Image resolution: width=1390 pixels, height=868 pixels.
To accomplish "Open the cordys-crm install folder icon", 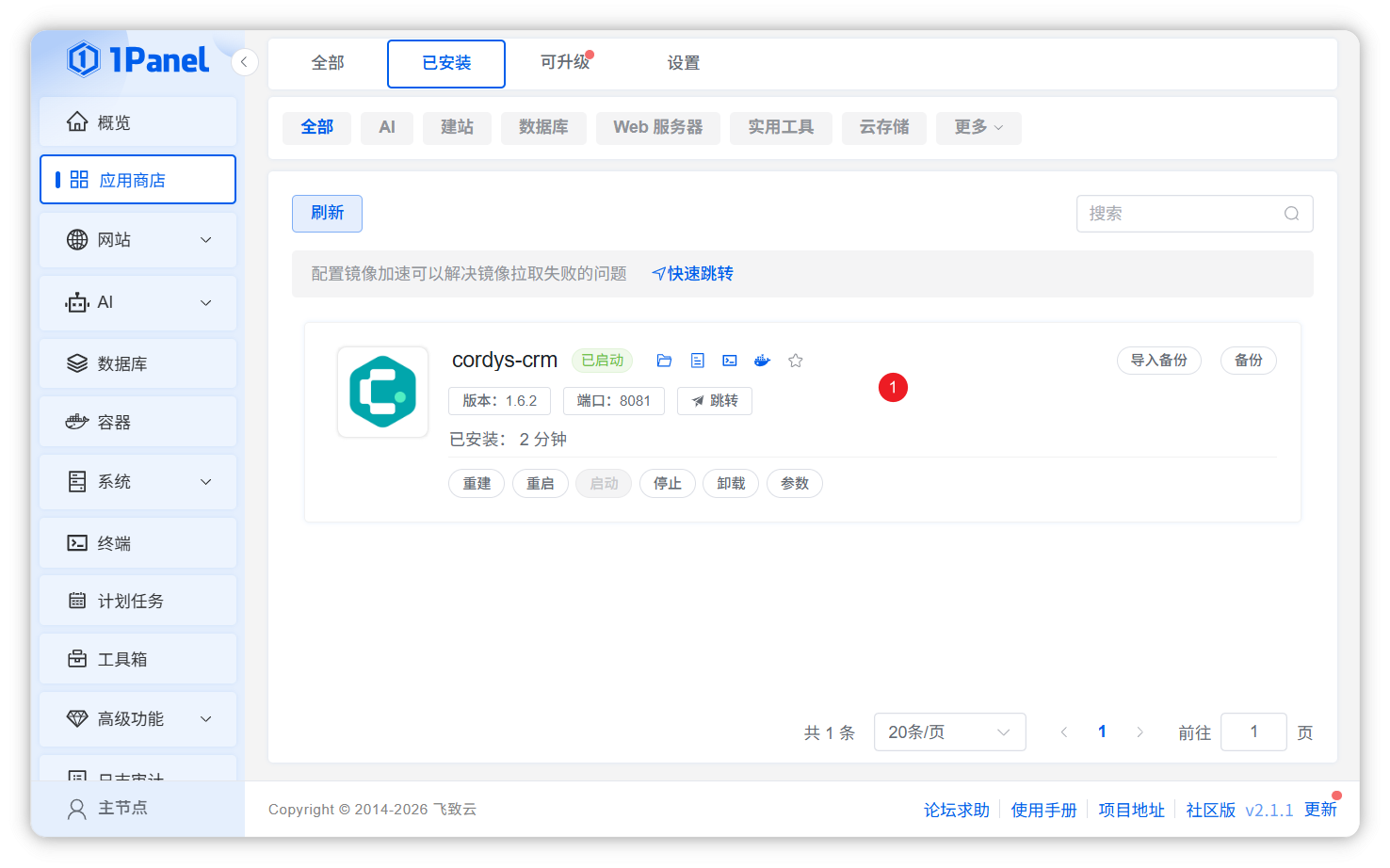I will point(664,361).
